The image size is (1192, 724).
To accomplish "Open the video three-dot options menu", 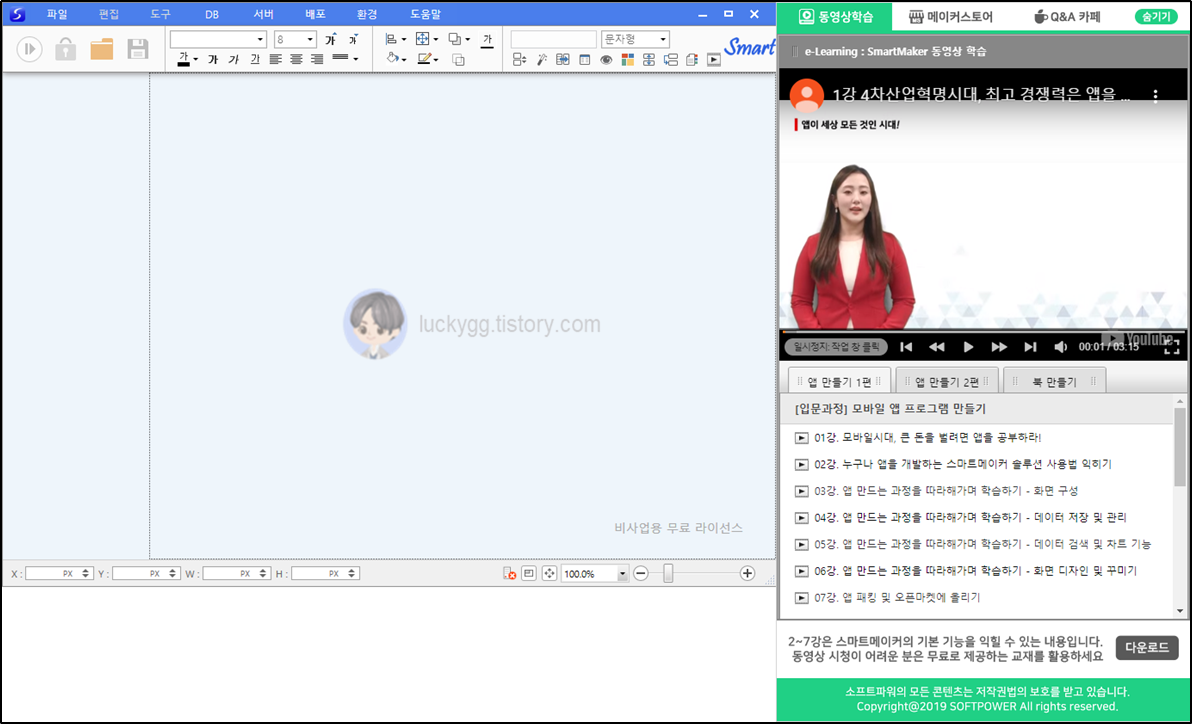I will (x=1155, y=96).
